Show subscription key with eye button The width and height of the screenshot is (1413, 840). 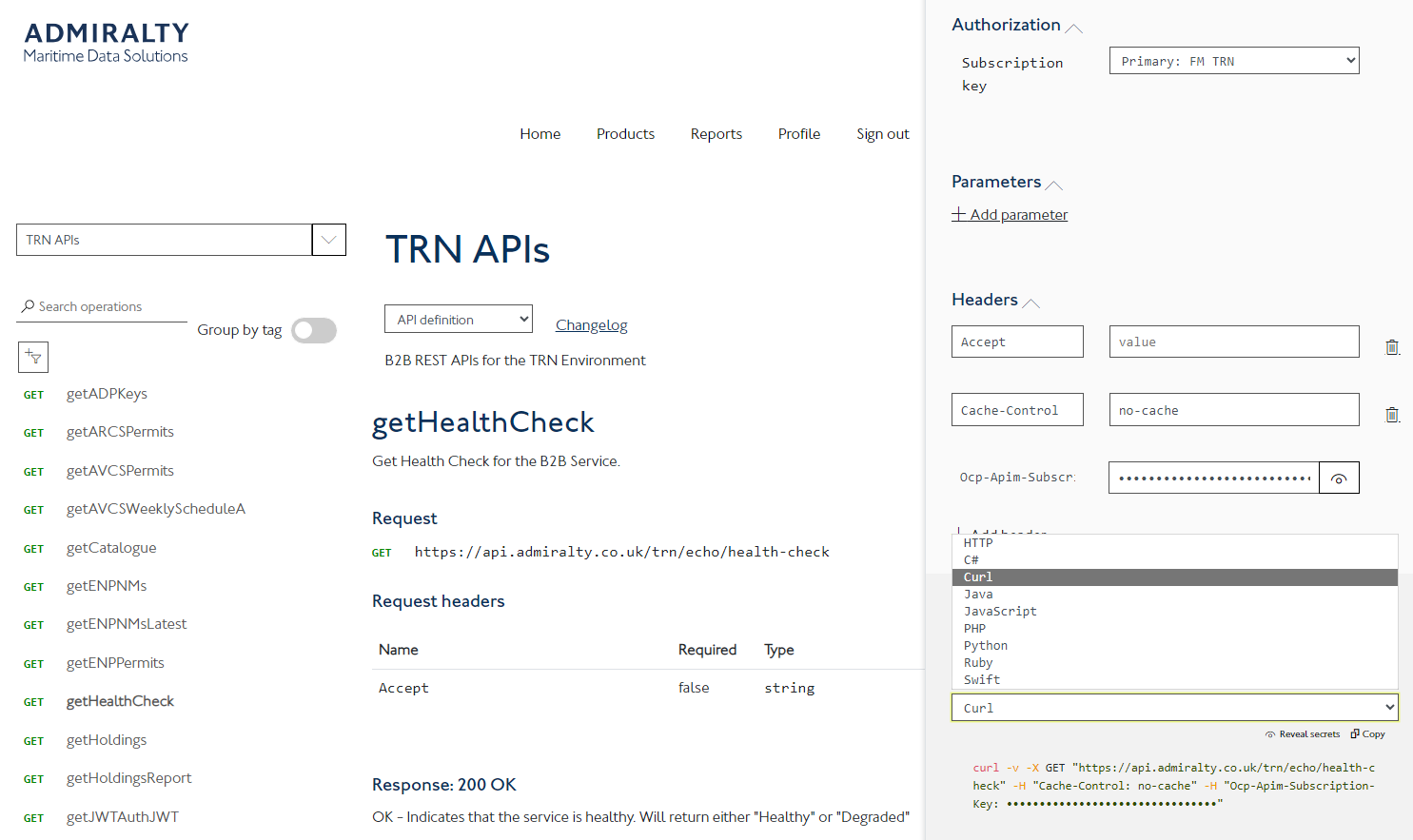[x=1338, y=479]
